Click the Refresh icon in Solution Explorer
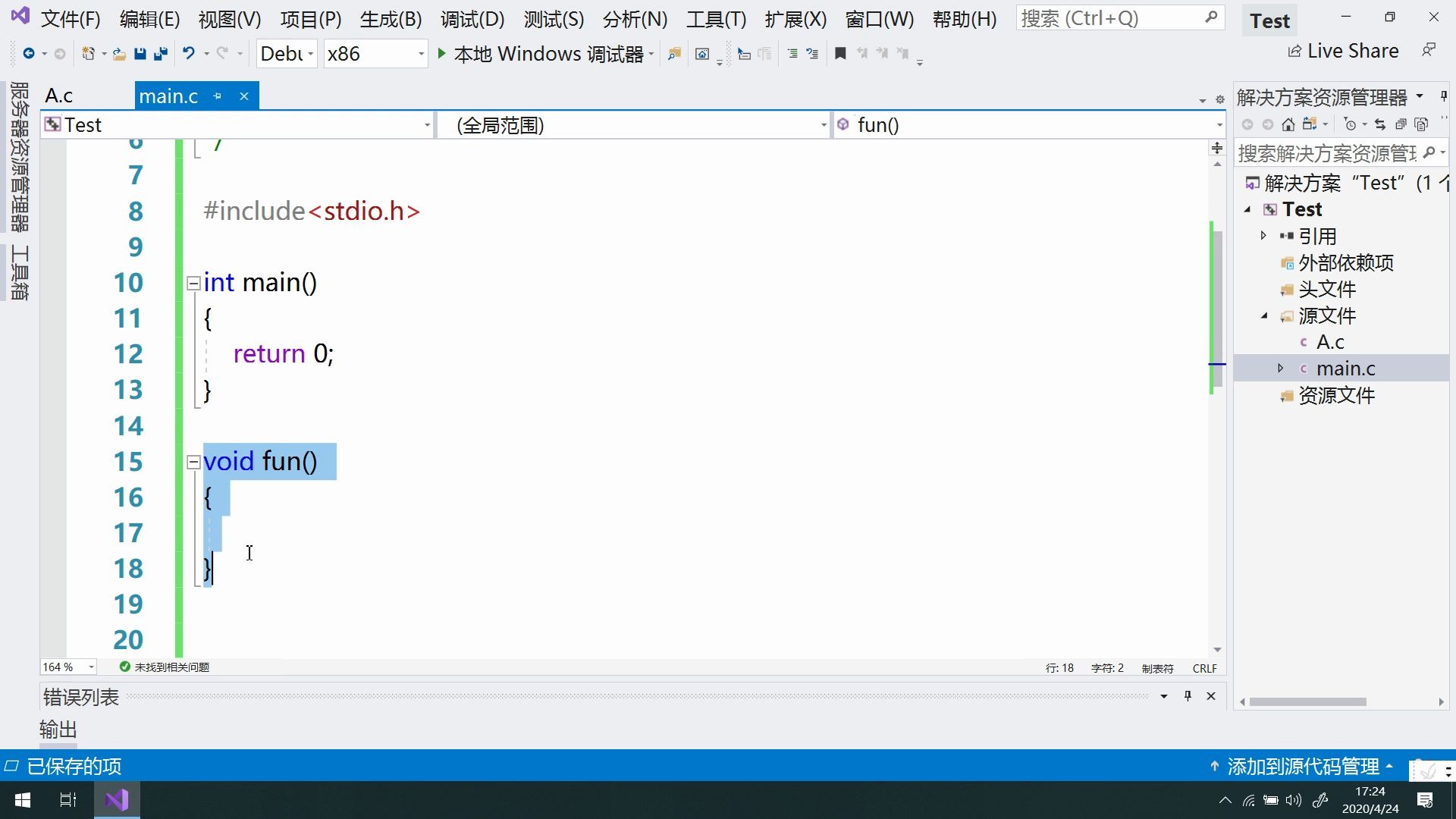The image size is (1456, 819). [1380, 124]
